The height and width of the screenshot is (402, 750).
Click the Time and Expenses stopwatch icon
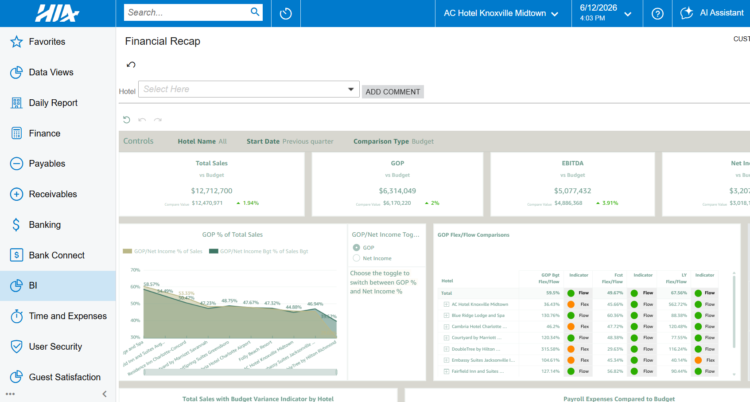tap(16, 316)
